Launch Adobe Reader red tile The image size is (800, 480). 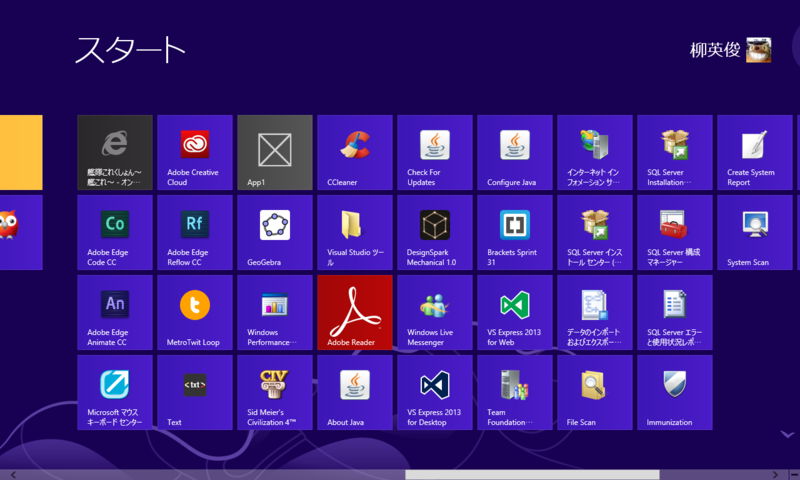355,313
